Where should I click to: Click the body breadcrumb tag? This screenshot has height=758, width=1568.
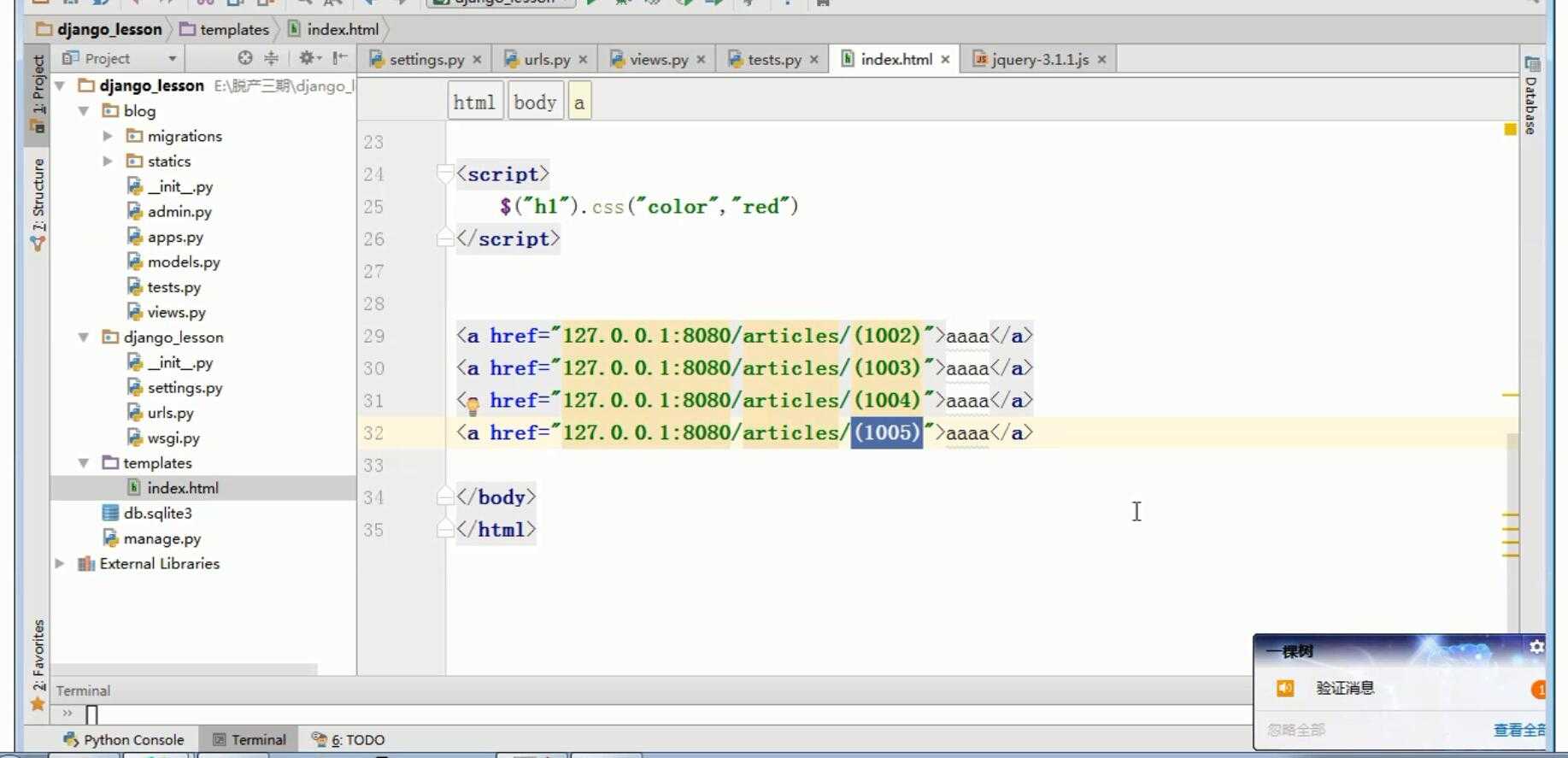pos(536,102)
